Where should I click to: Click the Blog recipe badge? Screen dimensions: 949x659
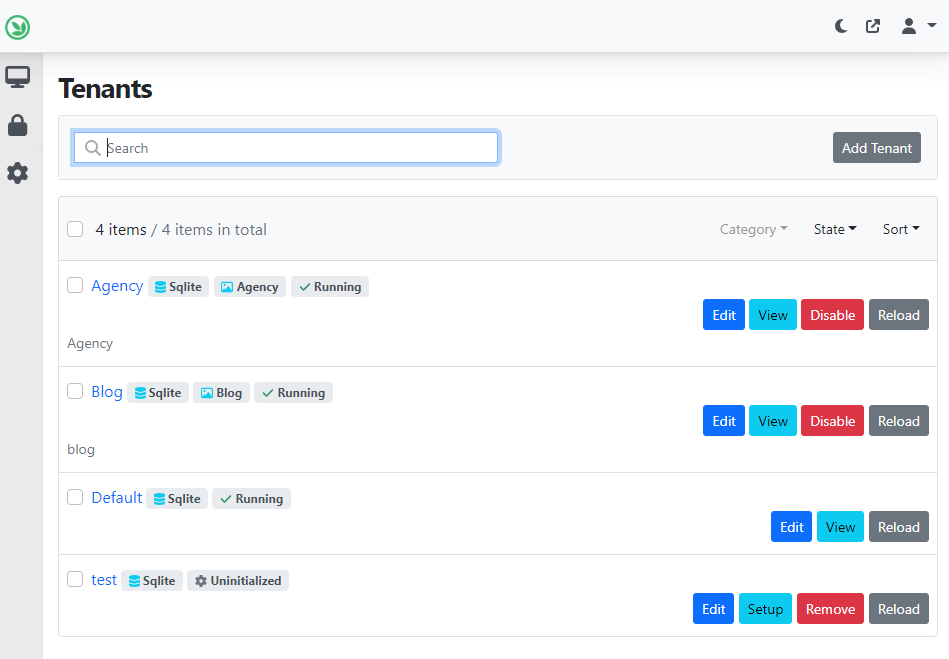coord(222,393)
